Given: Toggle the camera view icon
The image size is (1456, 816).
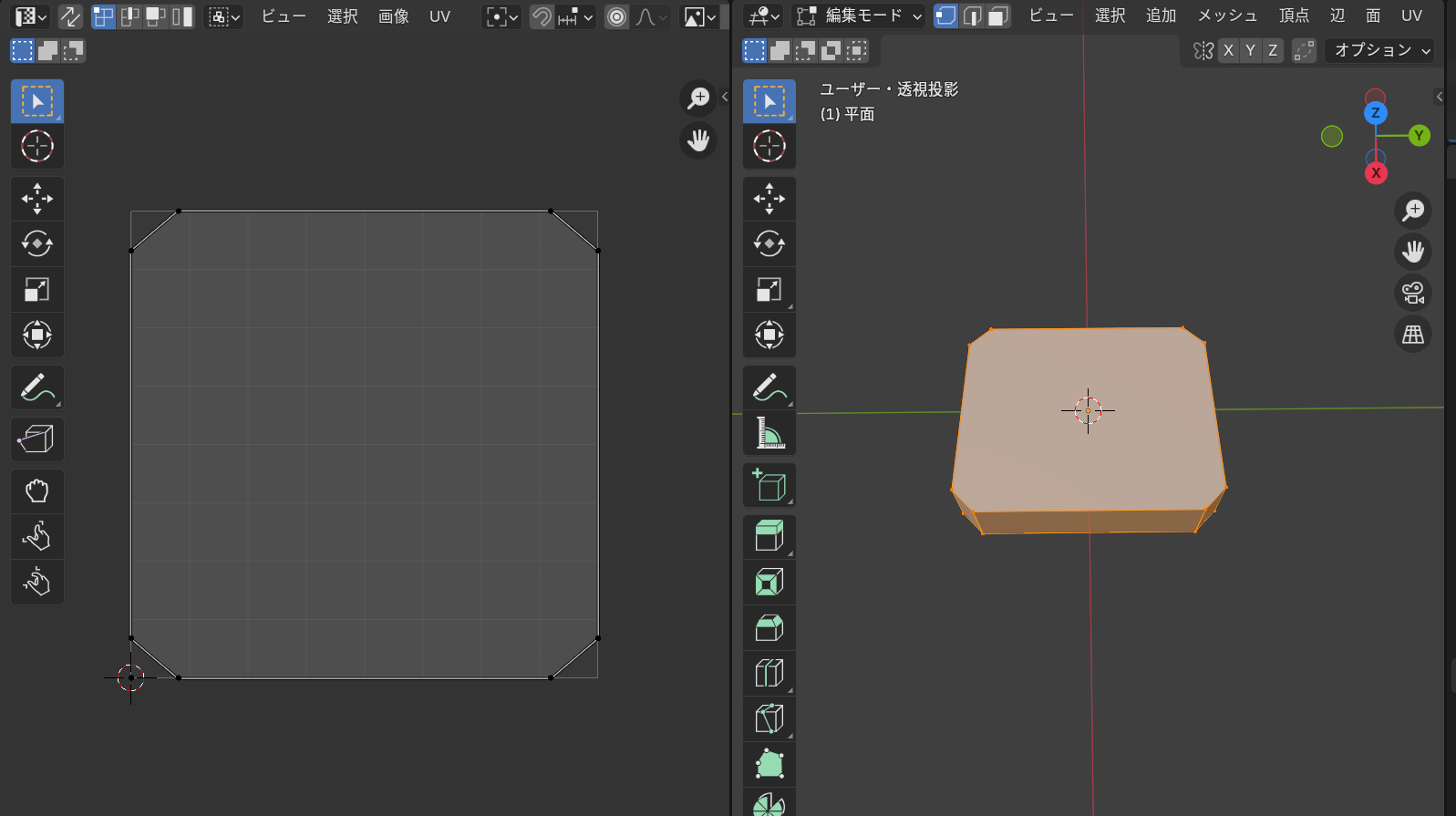Looking at the screenshot, I should [1413, 293].
